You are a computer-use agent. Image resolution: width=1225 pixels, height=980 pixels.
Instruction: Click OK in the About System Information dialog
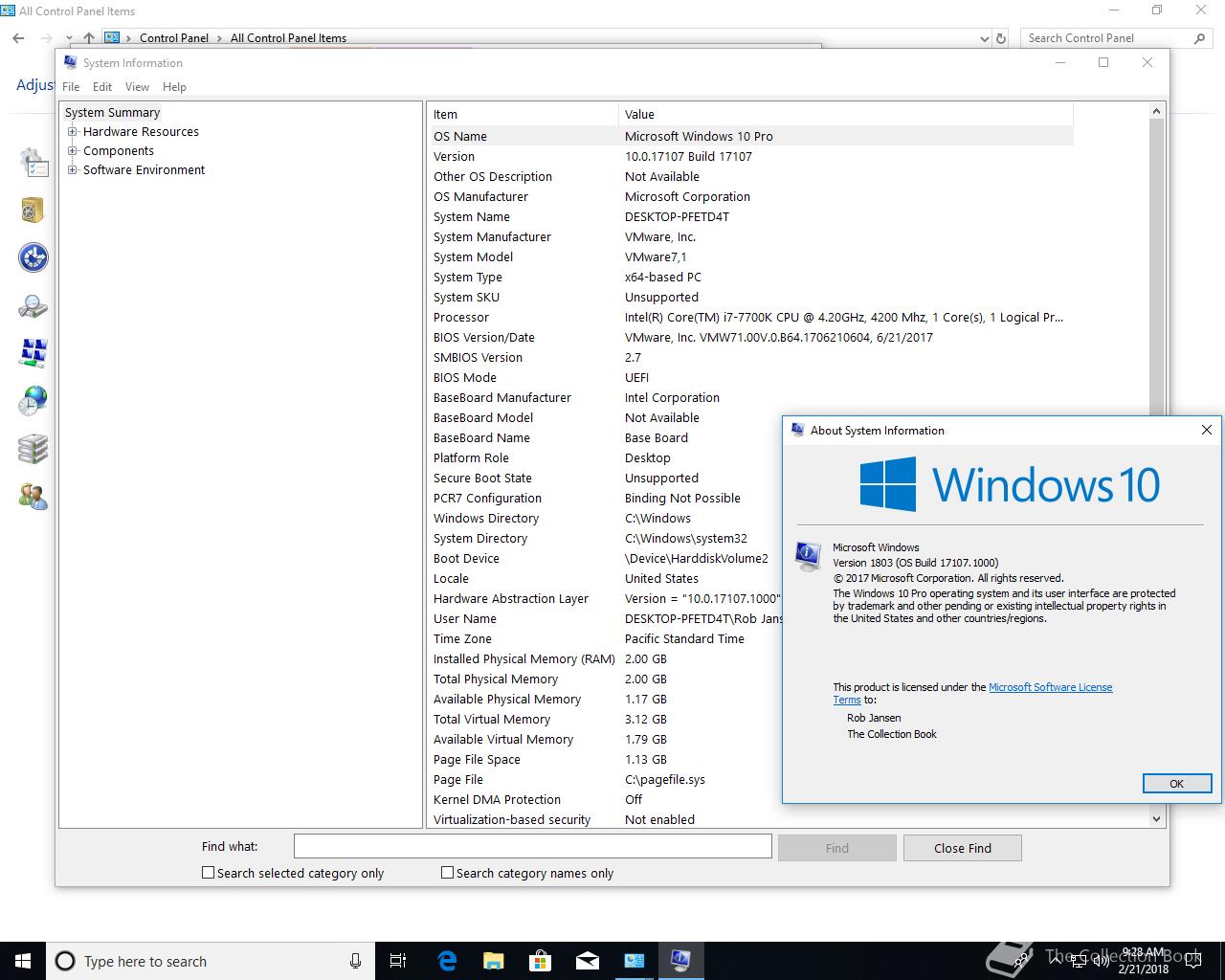(x=1176, y=784)
